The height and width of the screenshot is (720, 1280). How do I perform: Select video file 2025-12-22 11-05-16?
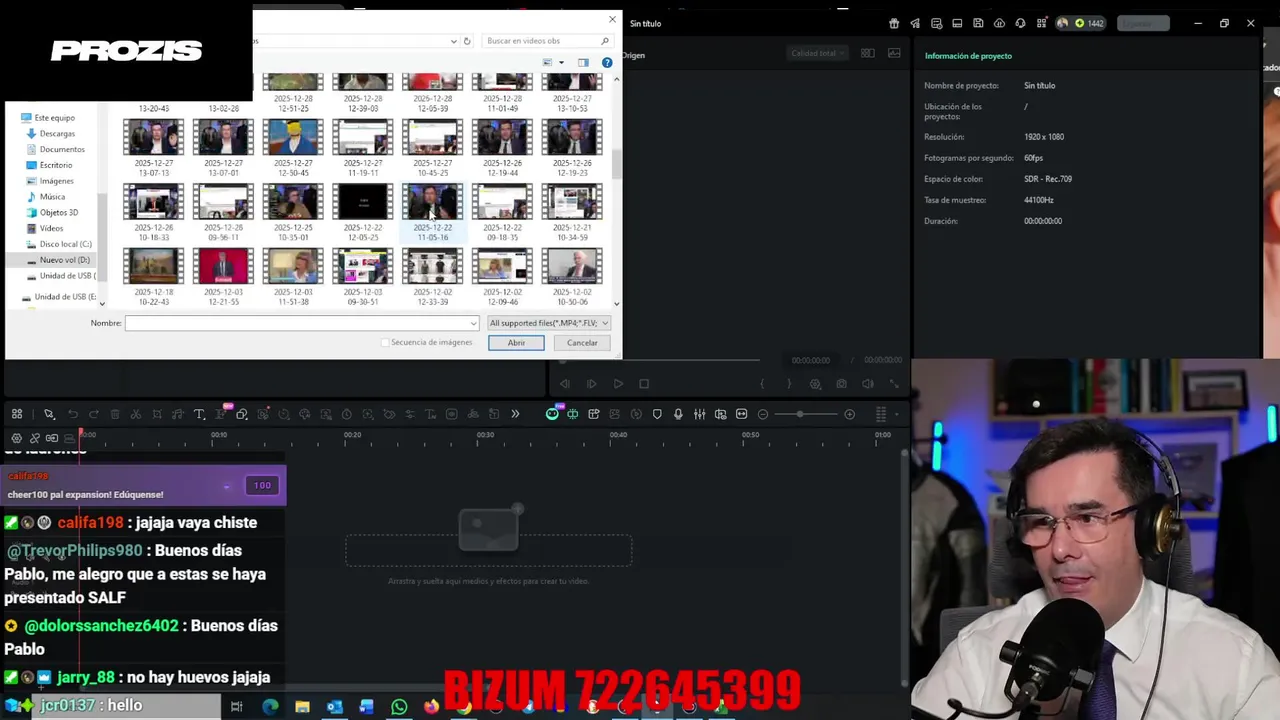(433, 213)
